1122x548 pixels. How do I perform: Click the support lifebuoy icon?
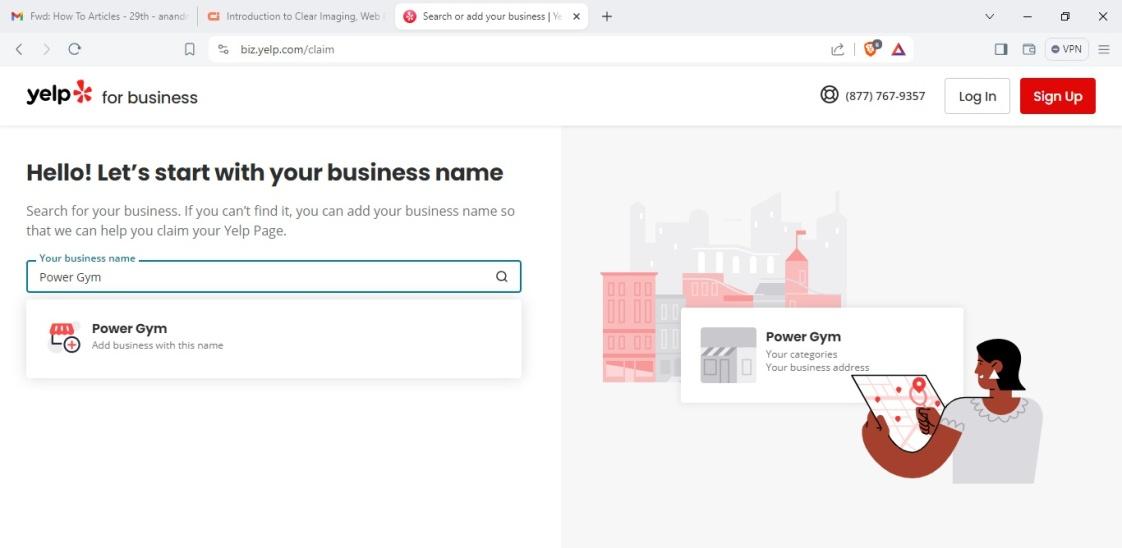point(829,94)
